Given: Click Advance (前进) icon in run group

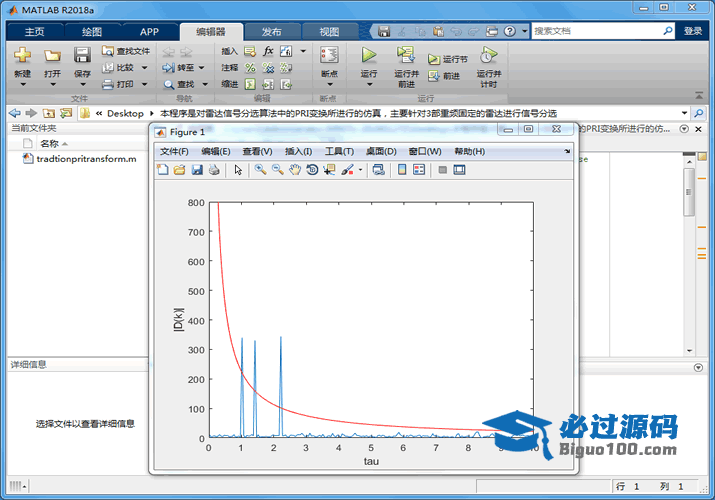Looking at the screenshot, I should click(x=434, y=76).
